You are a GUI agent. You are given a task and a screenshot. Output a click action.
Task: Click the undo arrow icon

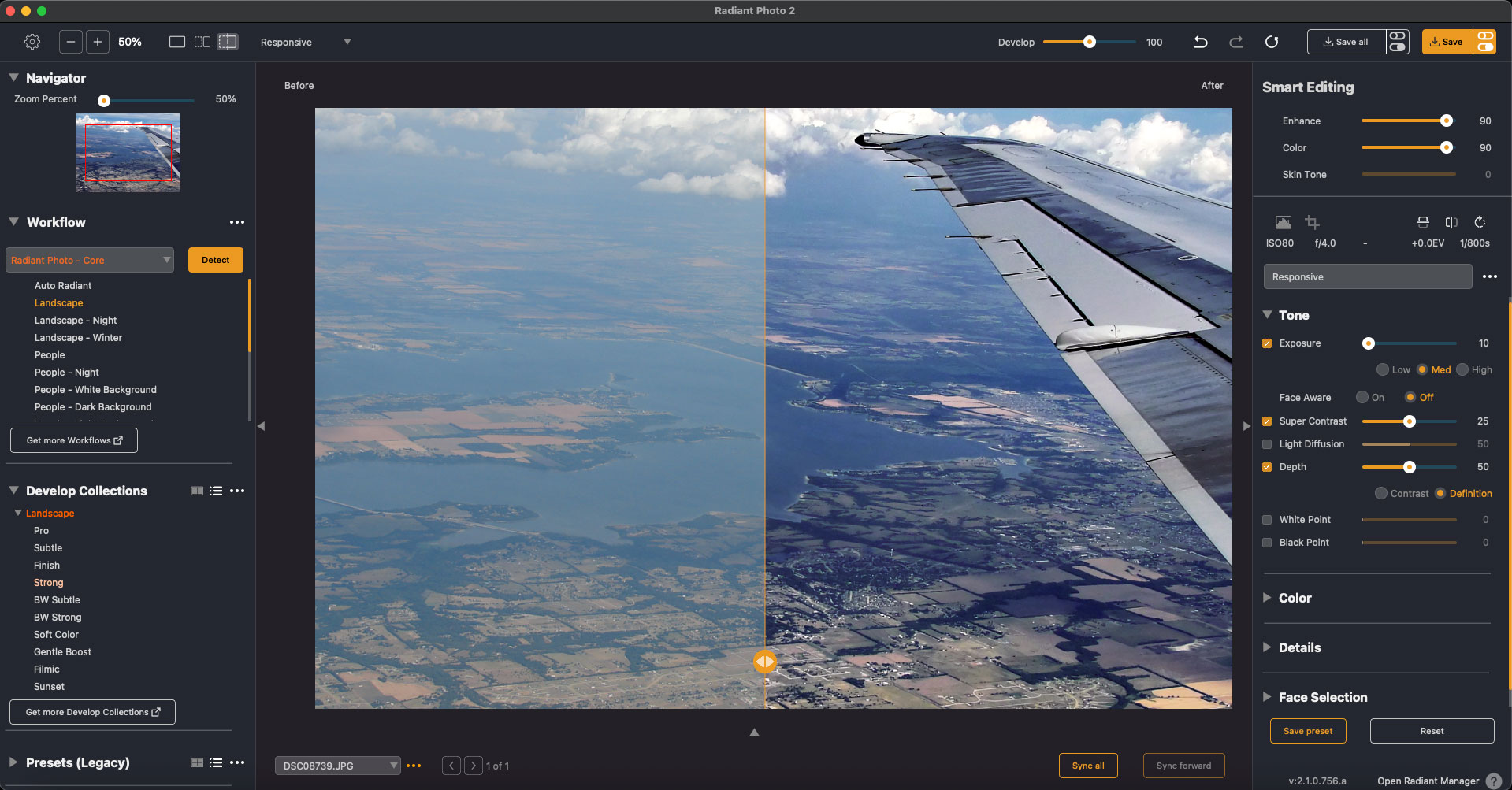click(1200, 42)
